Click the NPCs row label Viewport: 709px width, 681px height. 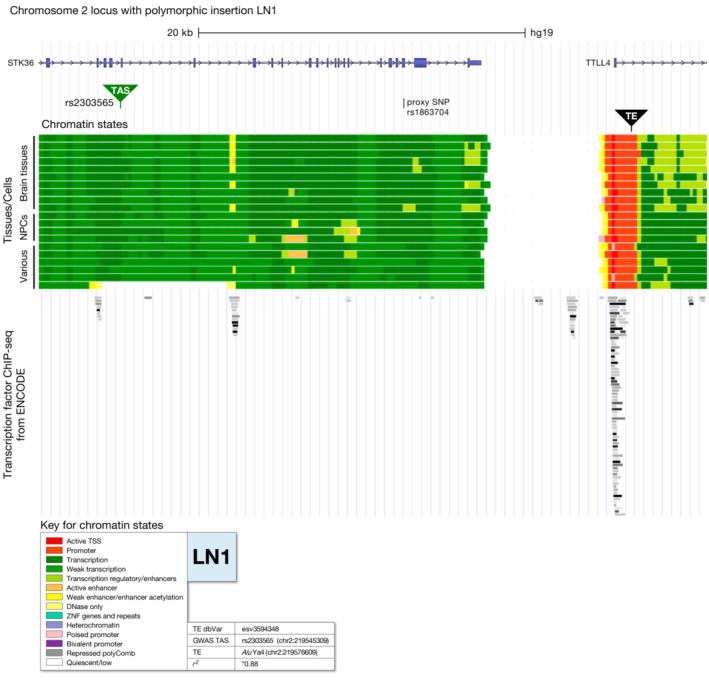click(24, 227)
